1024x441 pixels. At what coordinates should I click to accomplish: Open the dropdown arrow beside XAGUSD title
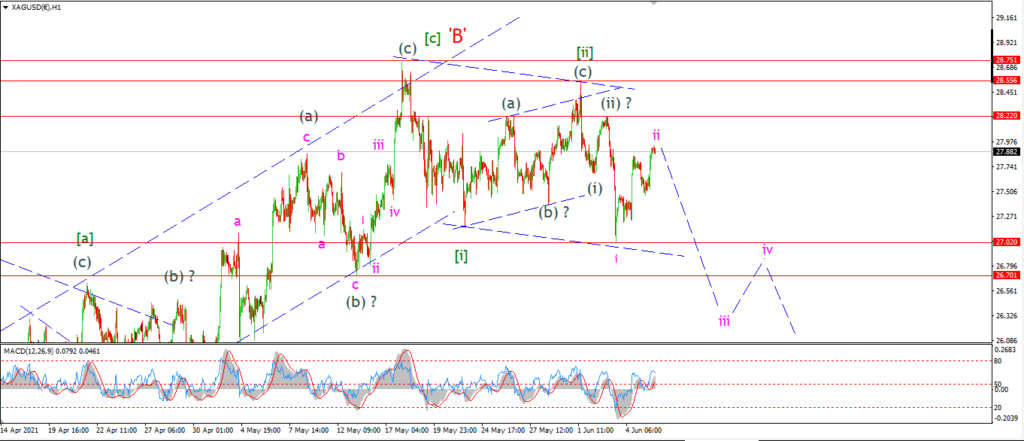7,7
